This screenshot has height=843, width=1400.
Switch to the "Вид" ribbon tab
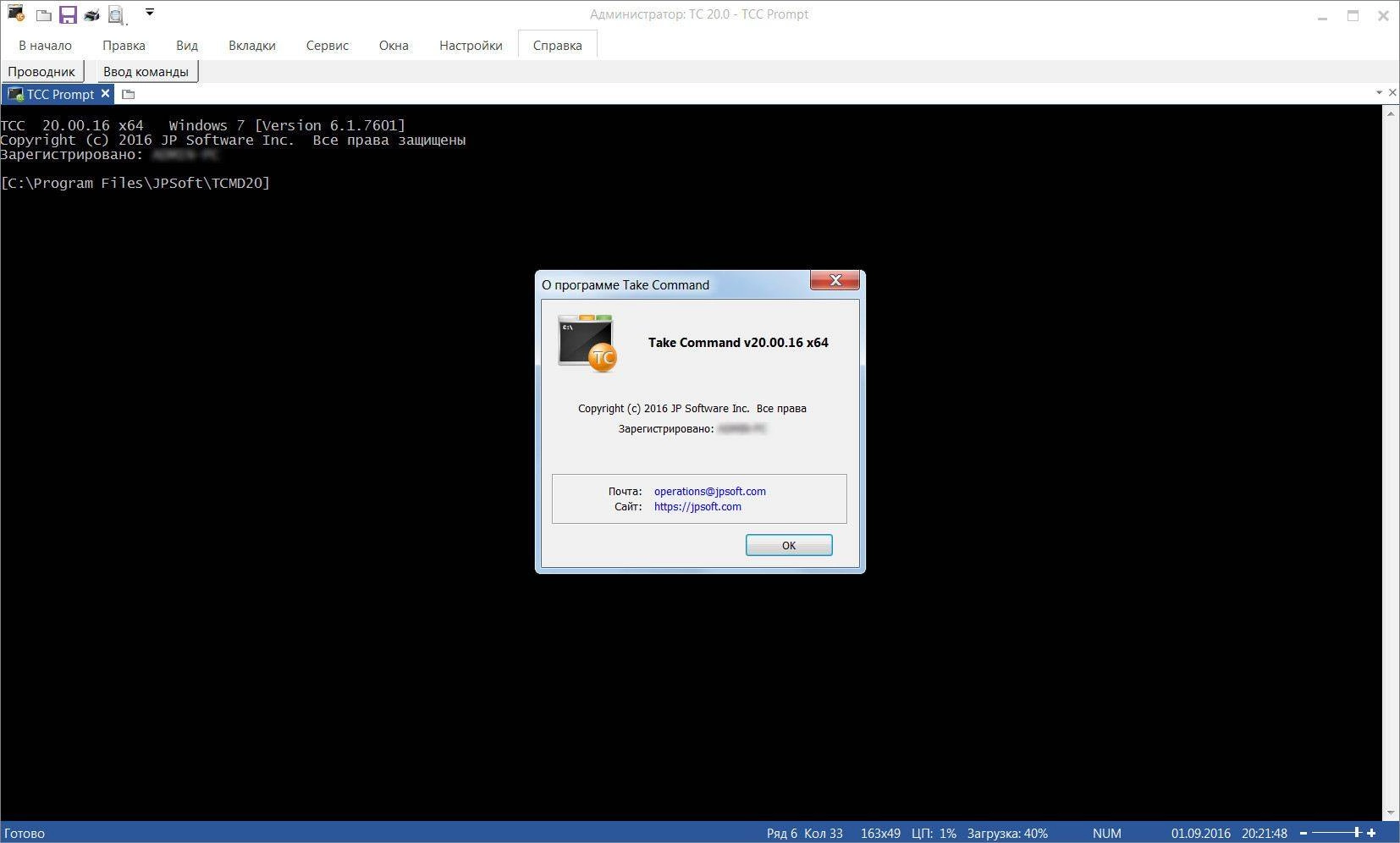point(187,45)
